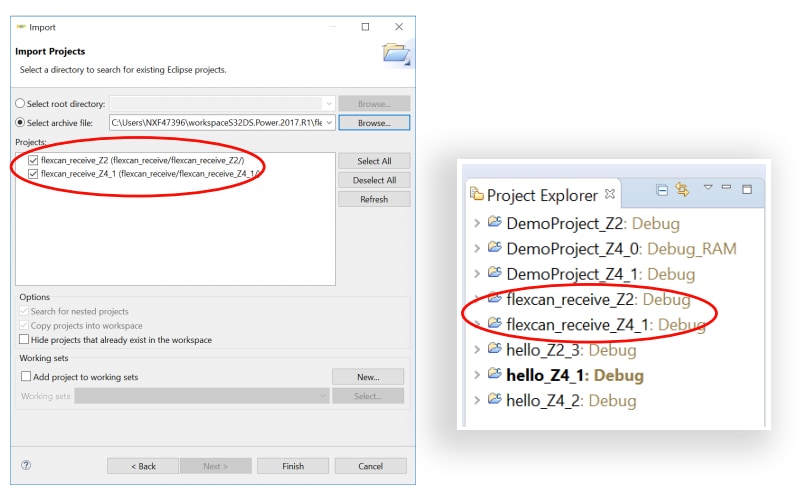Switch to the Project Explorer tab
The image size is (800, 491).
click(x=541, y=194)
